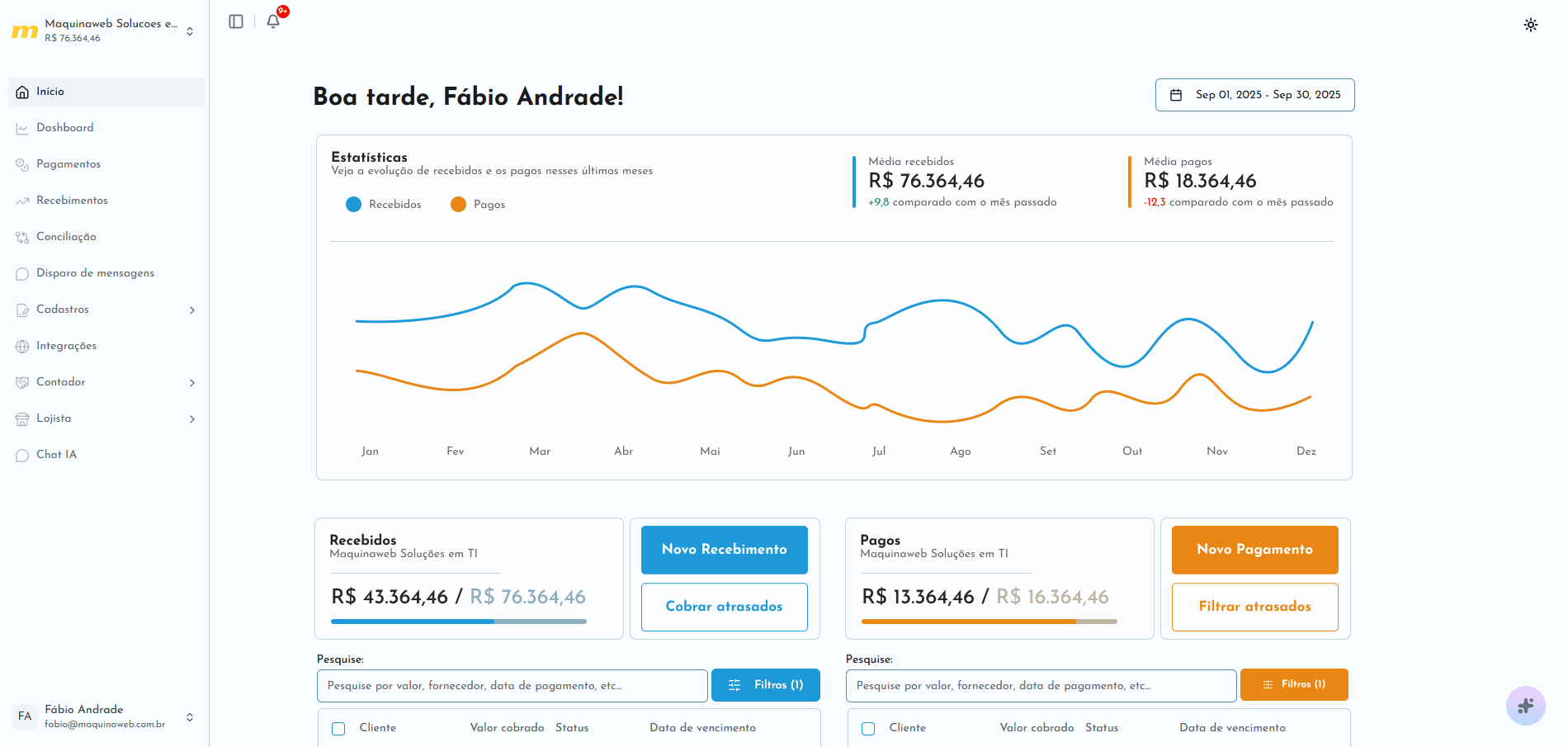
Task: Go to Pagamentos in the sidebar
Action: 68,164
